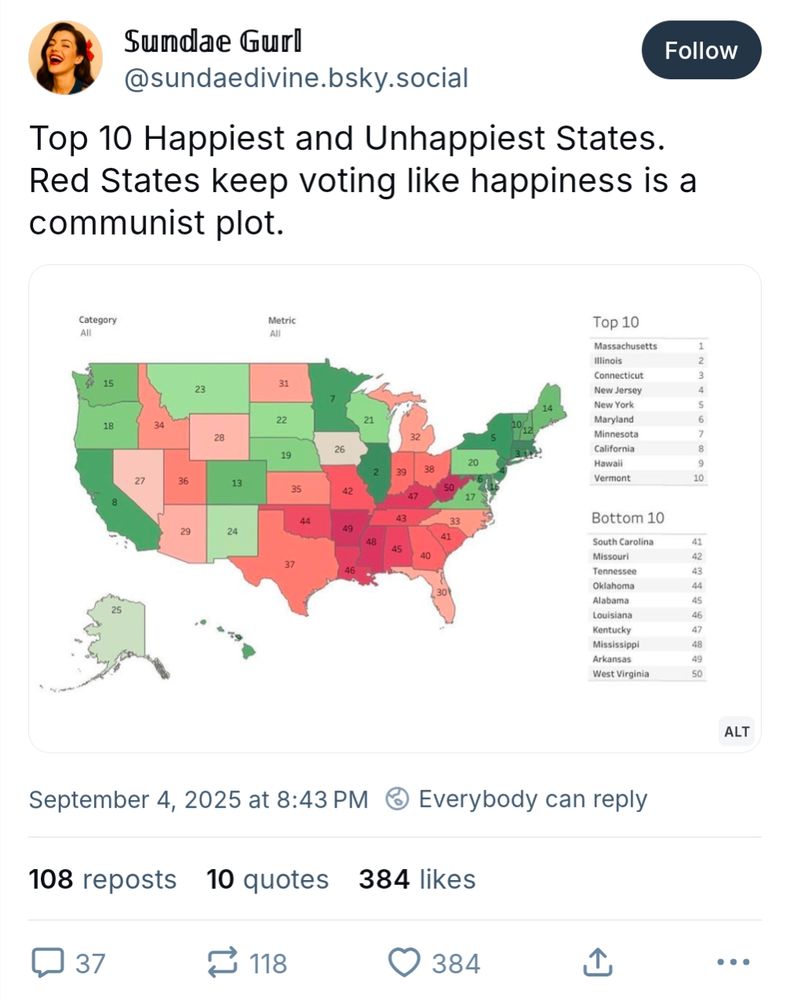Image resolution: width=790 pixels, height=1000 pixels.
Task: Share the post via the upload arrow icon
Action: tap(598, 963)
